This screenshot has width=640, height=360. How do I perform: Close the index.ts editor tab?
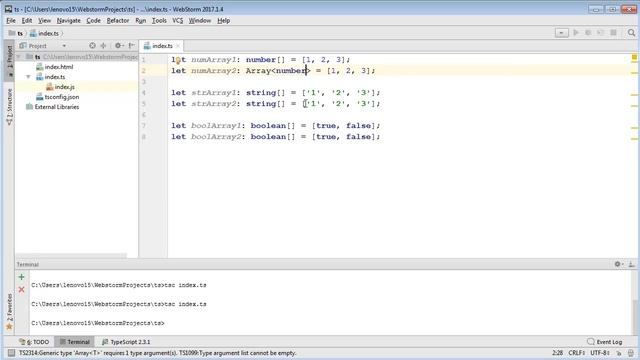(x=178, y=46)
